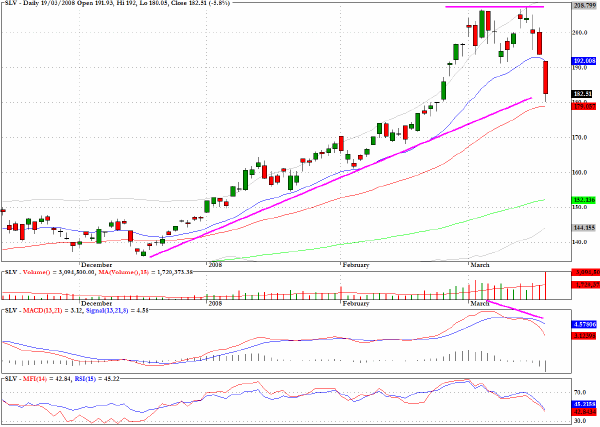Viewport: 600px width, 427px height.
Task: Click the 70.0 oscillator axis label
Action: [x=580, y=392]
